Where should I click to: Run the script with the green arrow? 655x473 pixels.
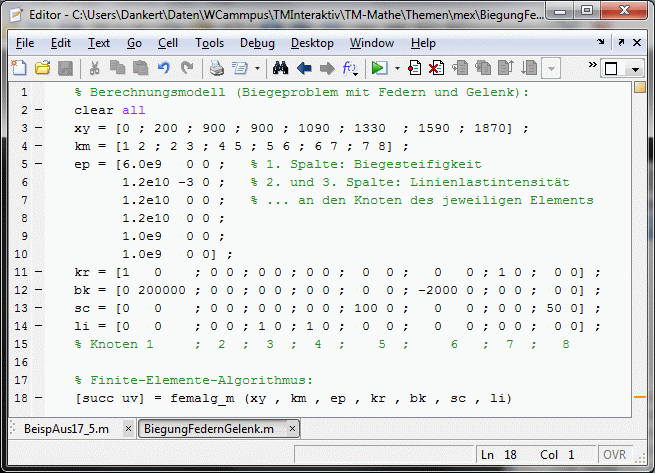378,68
